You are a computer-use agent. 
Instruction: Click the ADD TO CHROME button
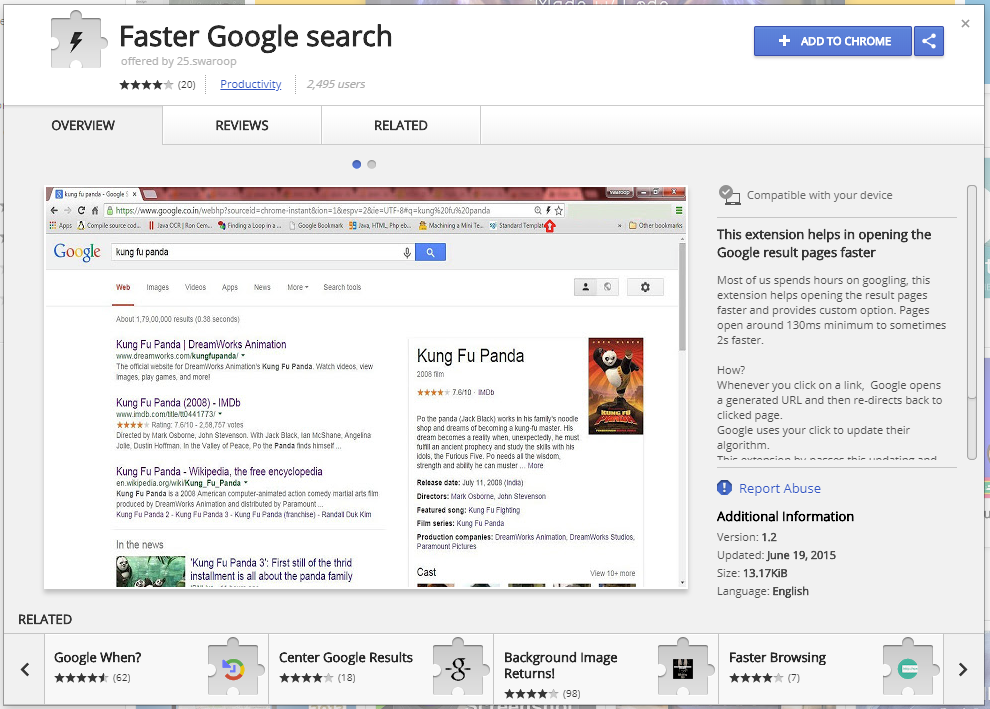pyautogui.click(x=832, y=41)
